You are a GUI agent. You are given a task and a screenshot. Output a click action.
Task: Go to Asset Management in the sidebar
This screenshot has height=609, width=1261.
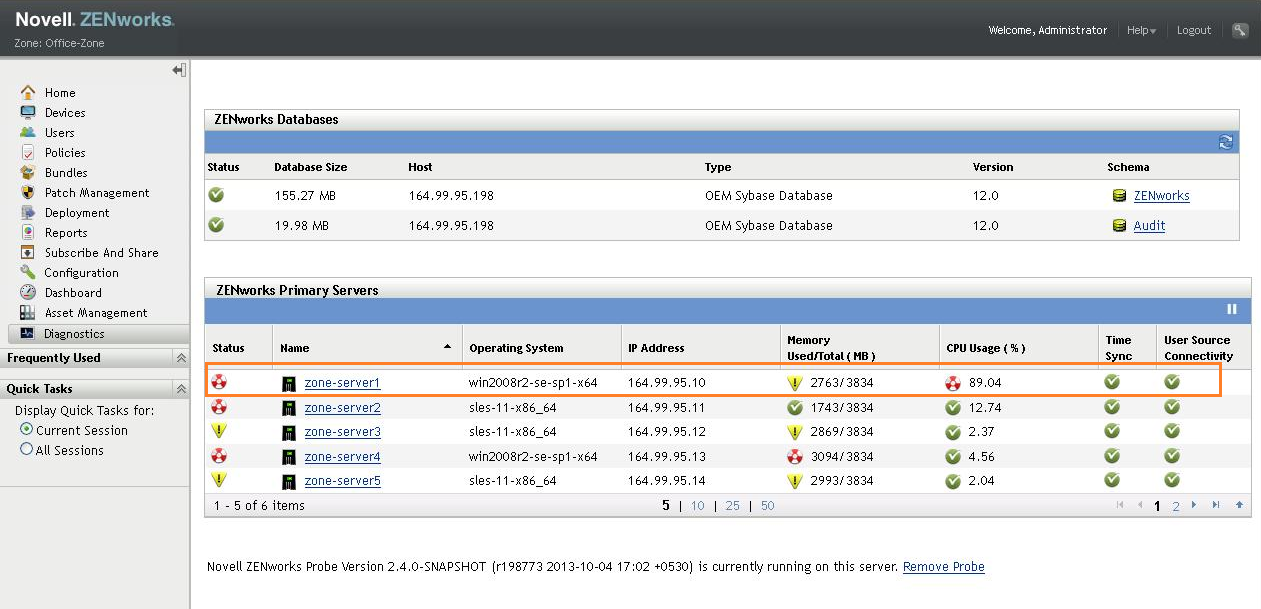[x=96, y=313]
